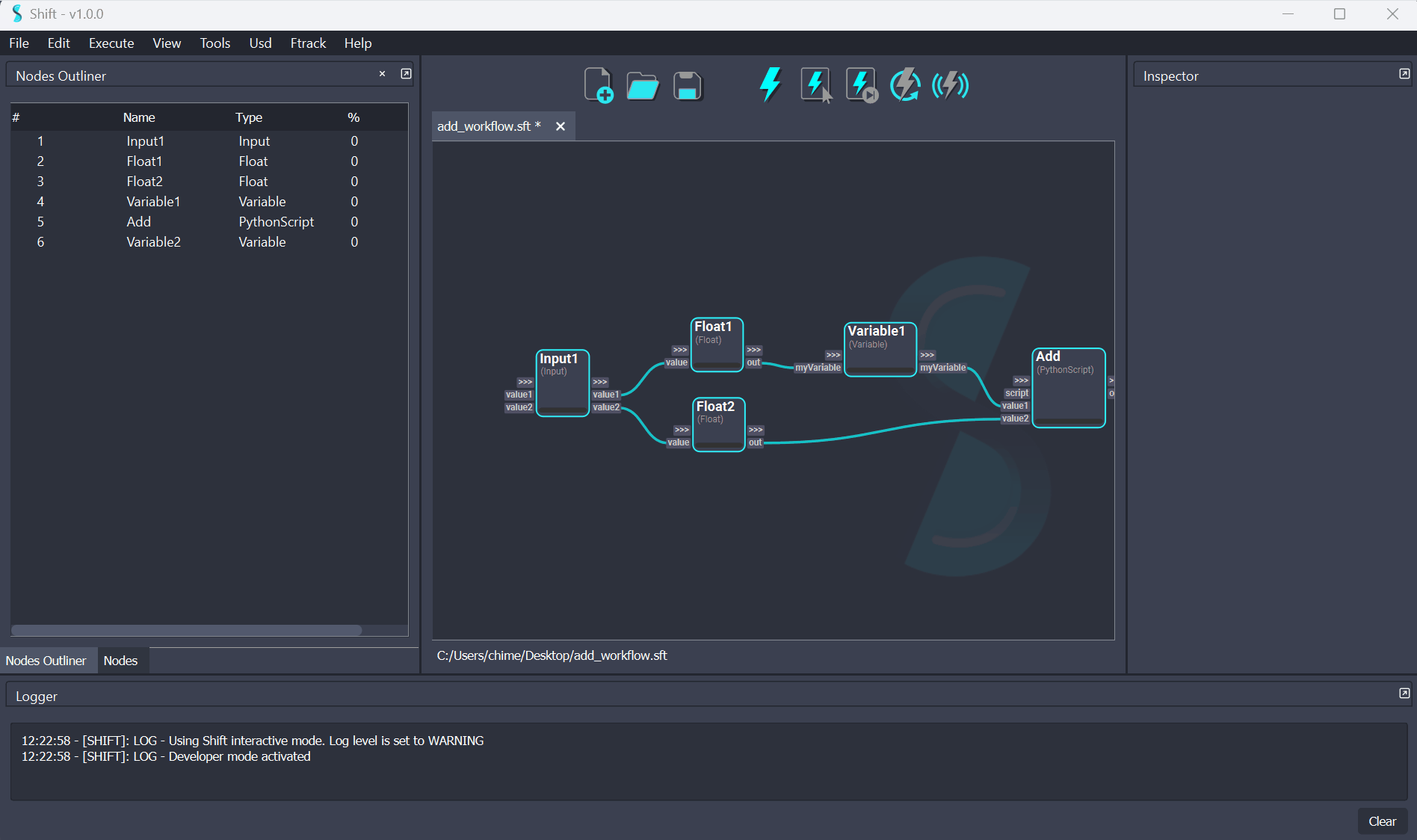Click the outliner horizontal scrollbar
This screenshot has width=1417, height=840.
(x=187, y=630)
